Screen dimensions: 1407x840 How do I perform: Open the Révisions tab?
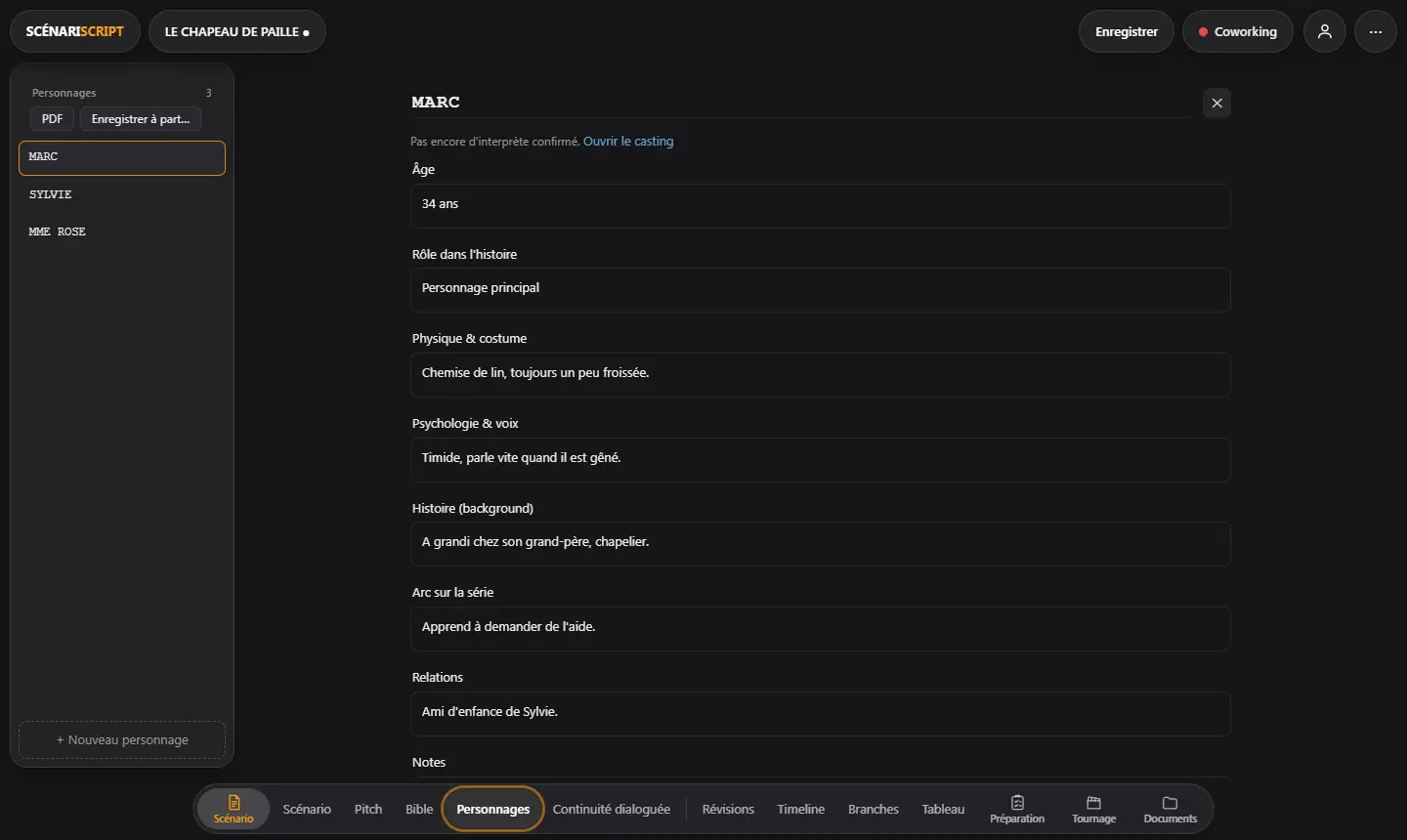pos(728,809)
